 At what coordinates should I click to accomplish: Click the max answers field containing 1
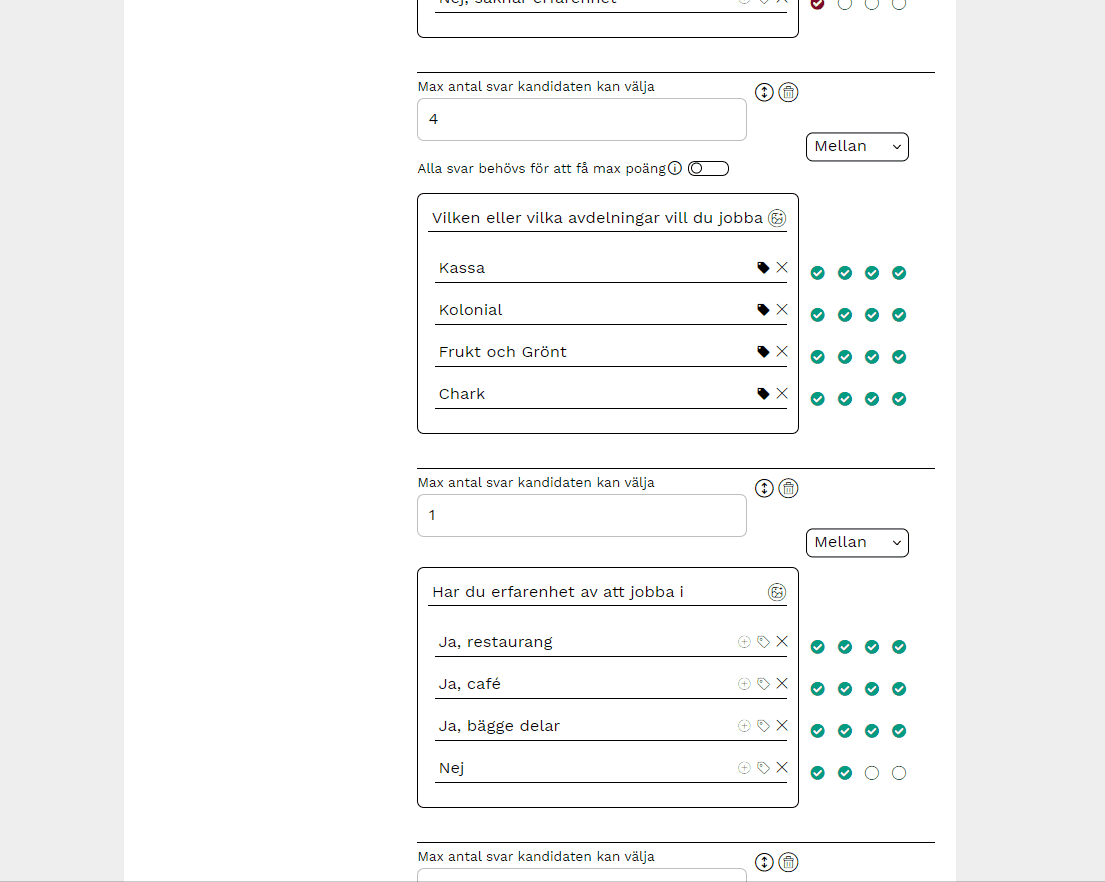point(581,516)
